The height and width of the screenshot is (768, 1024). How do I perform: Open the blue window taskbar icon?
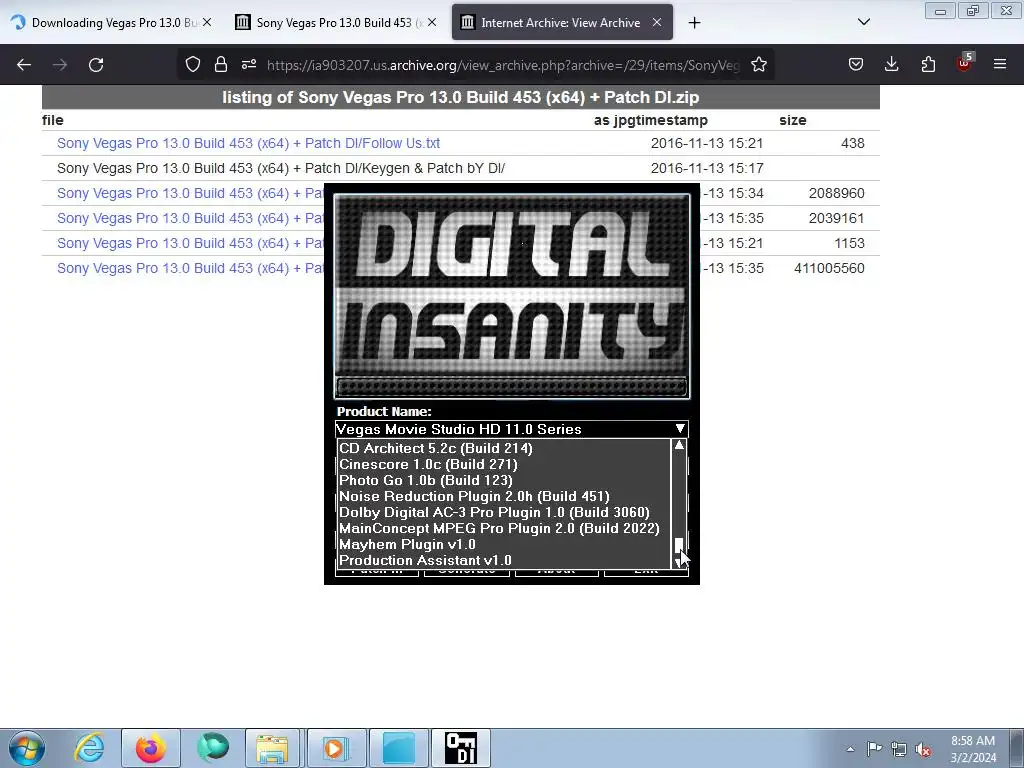coord(398,748)
